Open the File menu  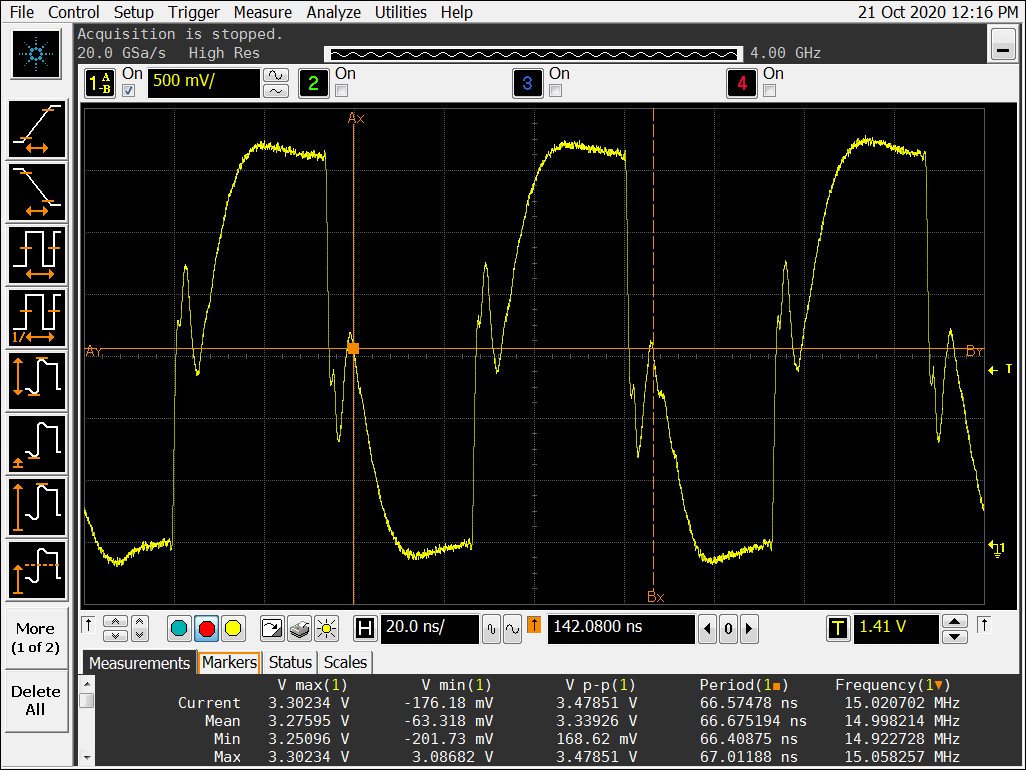[22, 12]
